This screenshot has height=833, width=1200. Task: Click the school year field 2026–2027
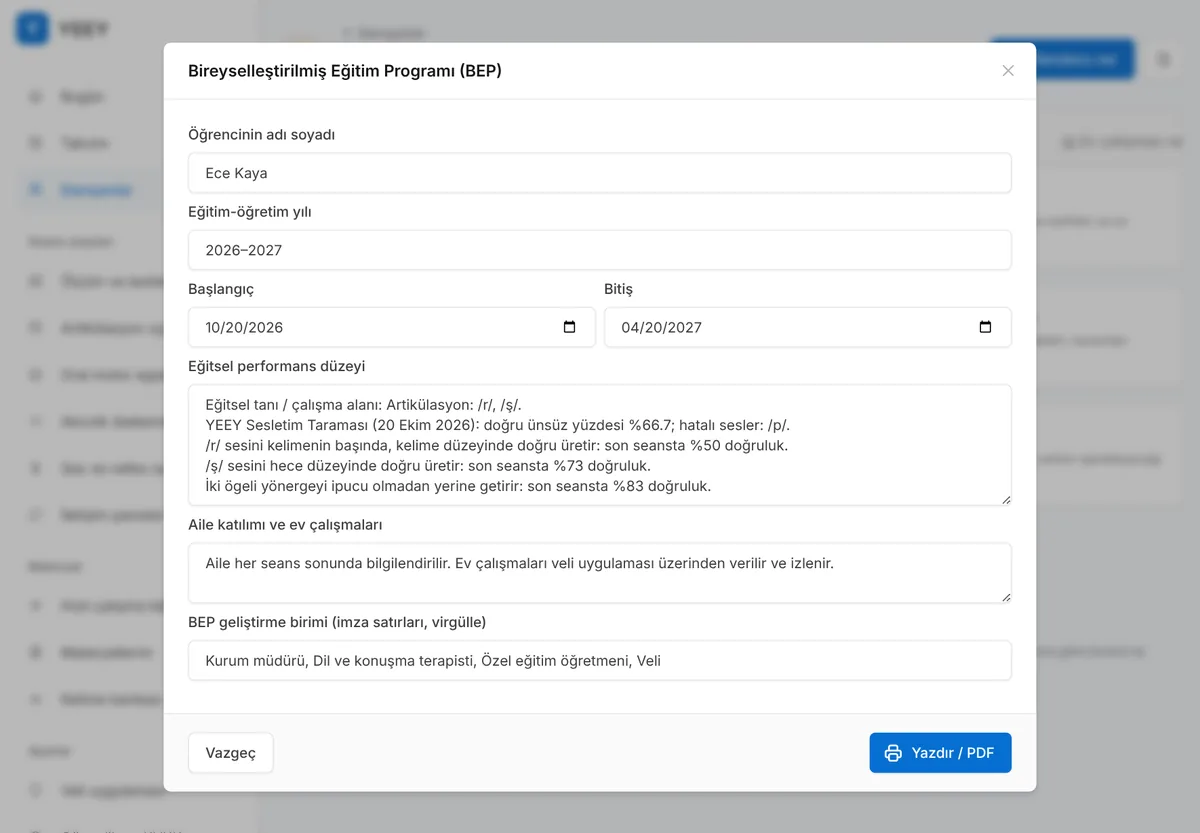click(600, 250)
